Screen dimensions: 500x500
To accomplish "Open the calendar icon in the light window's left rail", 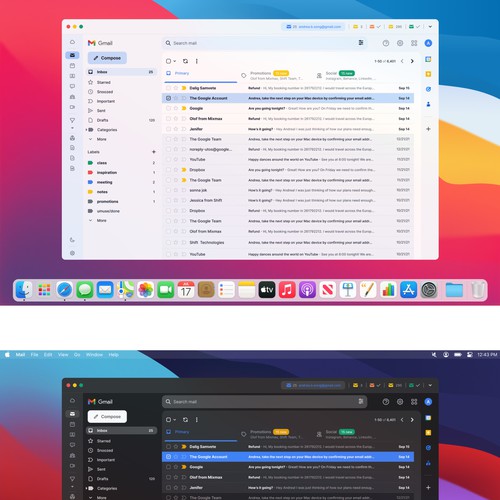I will [x=72, y=66].
